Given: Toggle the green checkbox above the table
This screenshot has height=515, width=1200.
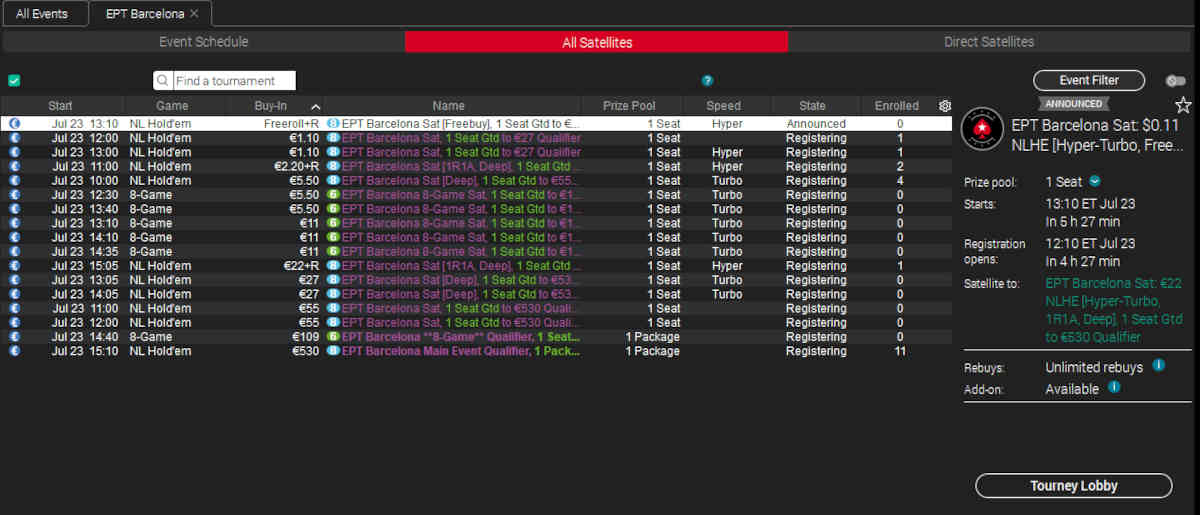Looking at the screenshot, I should coord(14,81).
